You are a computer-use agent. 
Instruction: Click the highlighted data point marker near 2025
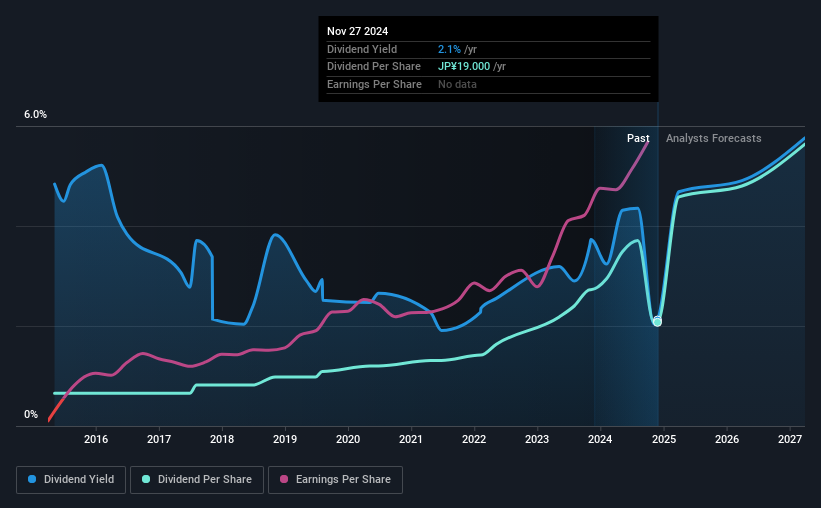coord(657,322)
